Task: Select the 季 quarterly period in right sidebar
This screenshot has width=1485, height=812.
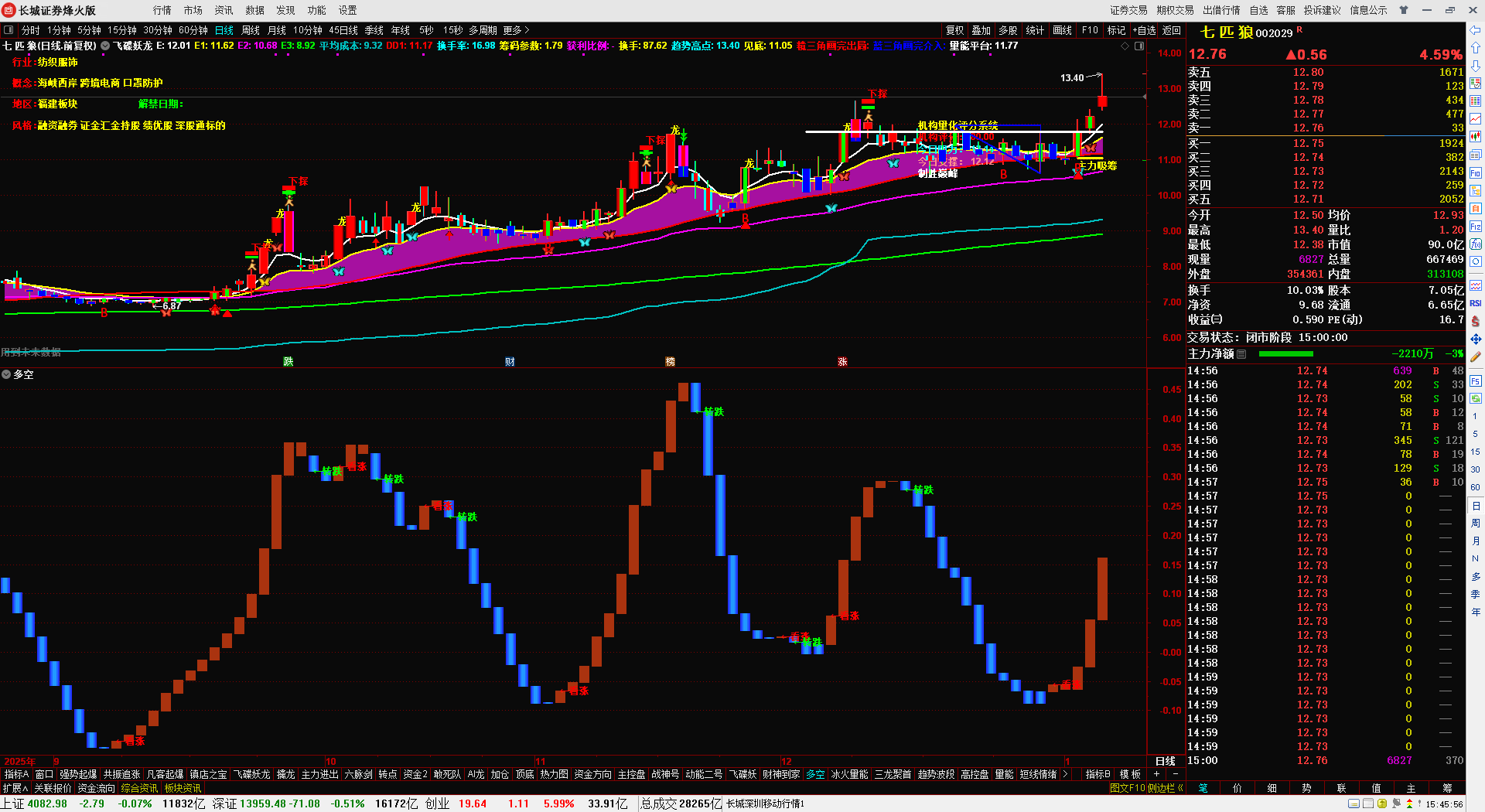Action: click(x=1476, y=595)
